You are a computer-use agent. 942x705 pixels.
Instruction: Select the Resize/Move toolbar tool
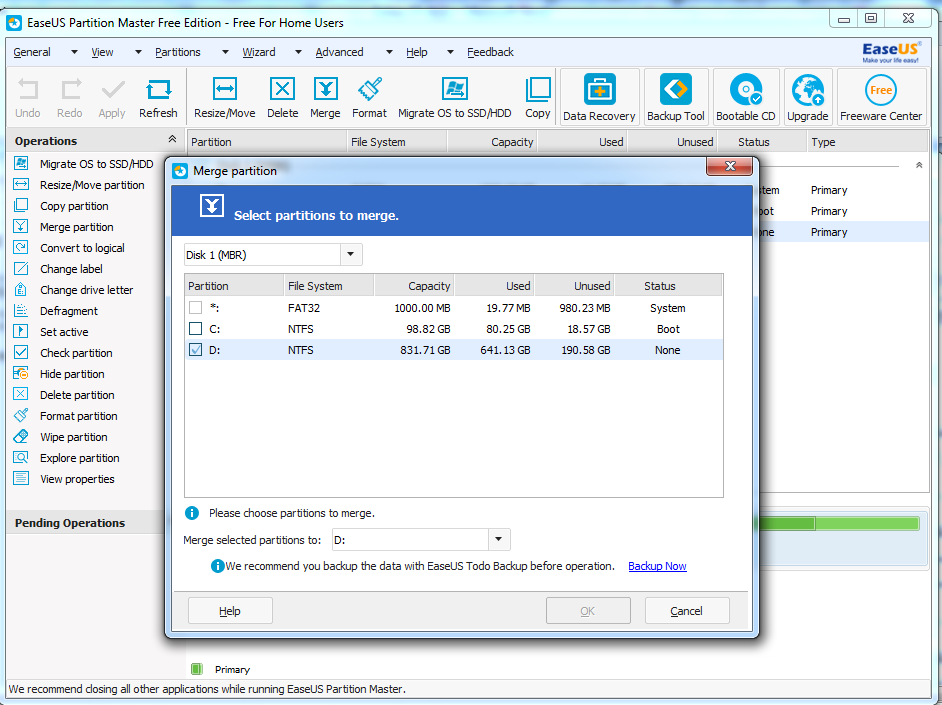(225, 98)
